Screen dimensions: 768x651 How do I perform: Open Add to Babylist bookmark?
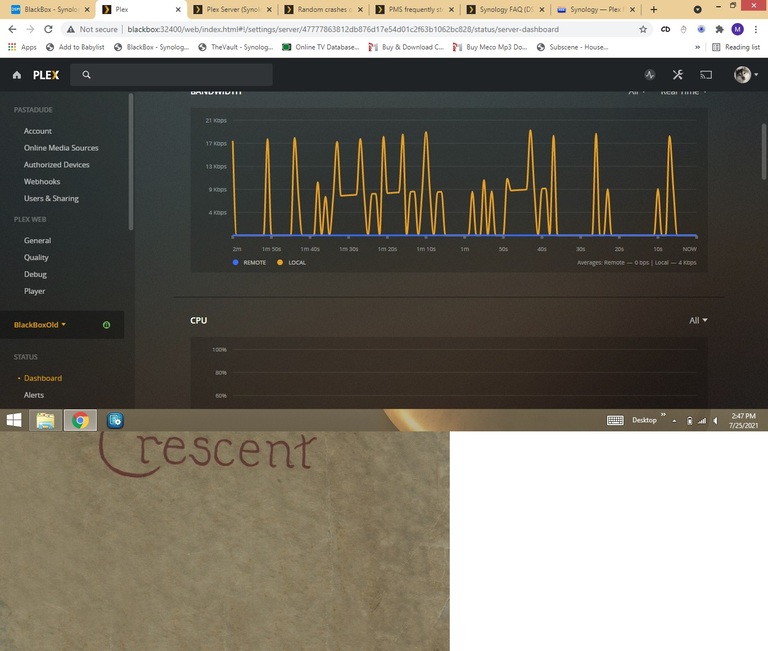[x=75, y=47]
